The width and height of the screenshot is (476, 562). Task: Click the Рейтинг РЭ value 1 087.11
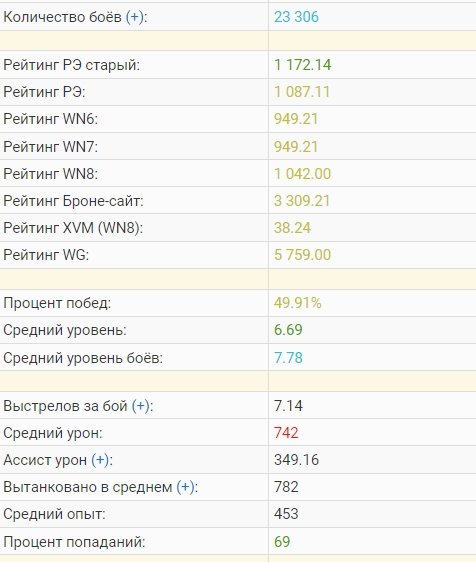[302, 92]
